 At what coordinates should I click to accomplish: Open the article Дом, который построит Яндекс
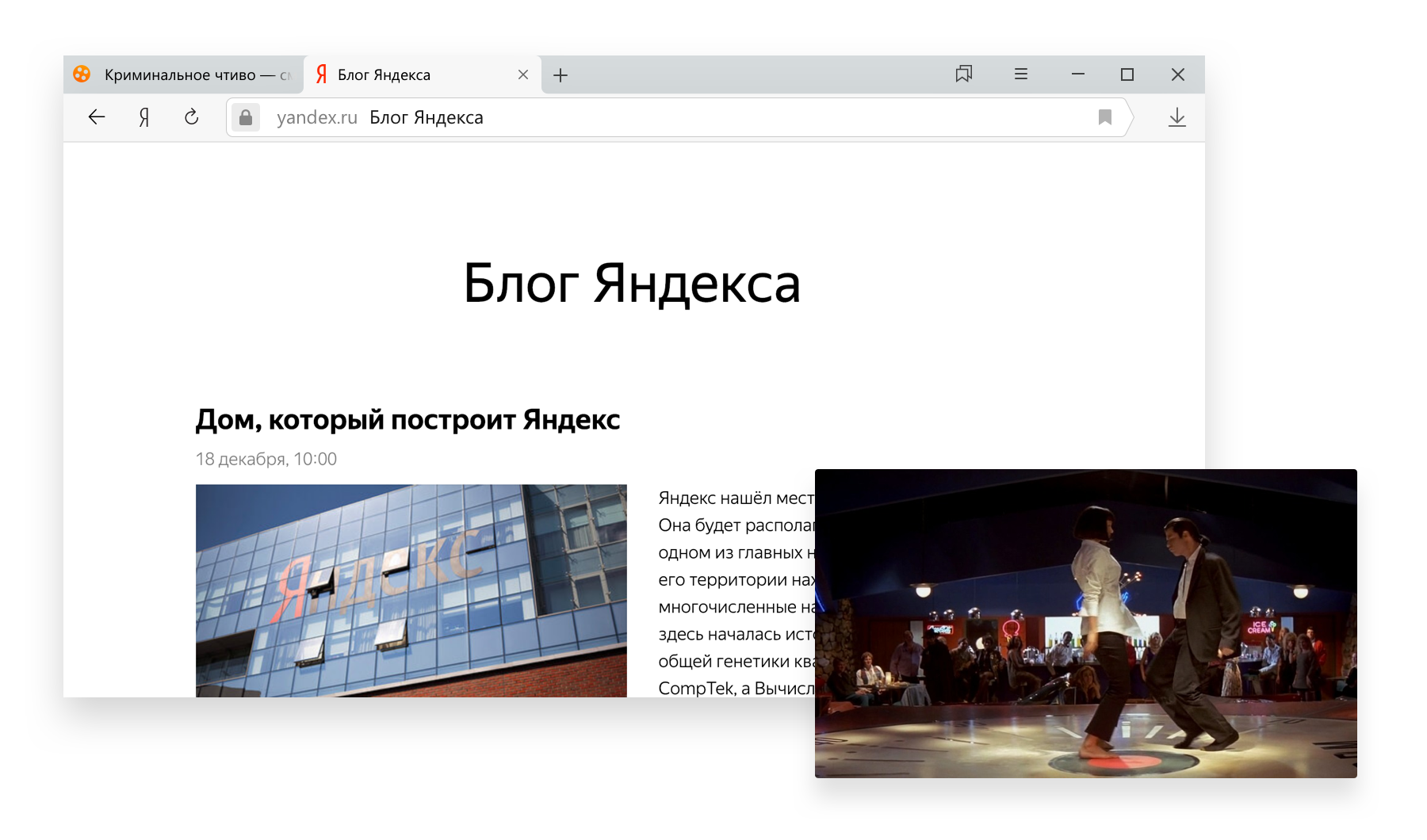click(407, 419)
